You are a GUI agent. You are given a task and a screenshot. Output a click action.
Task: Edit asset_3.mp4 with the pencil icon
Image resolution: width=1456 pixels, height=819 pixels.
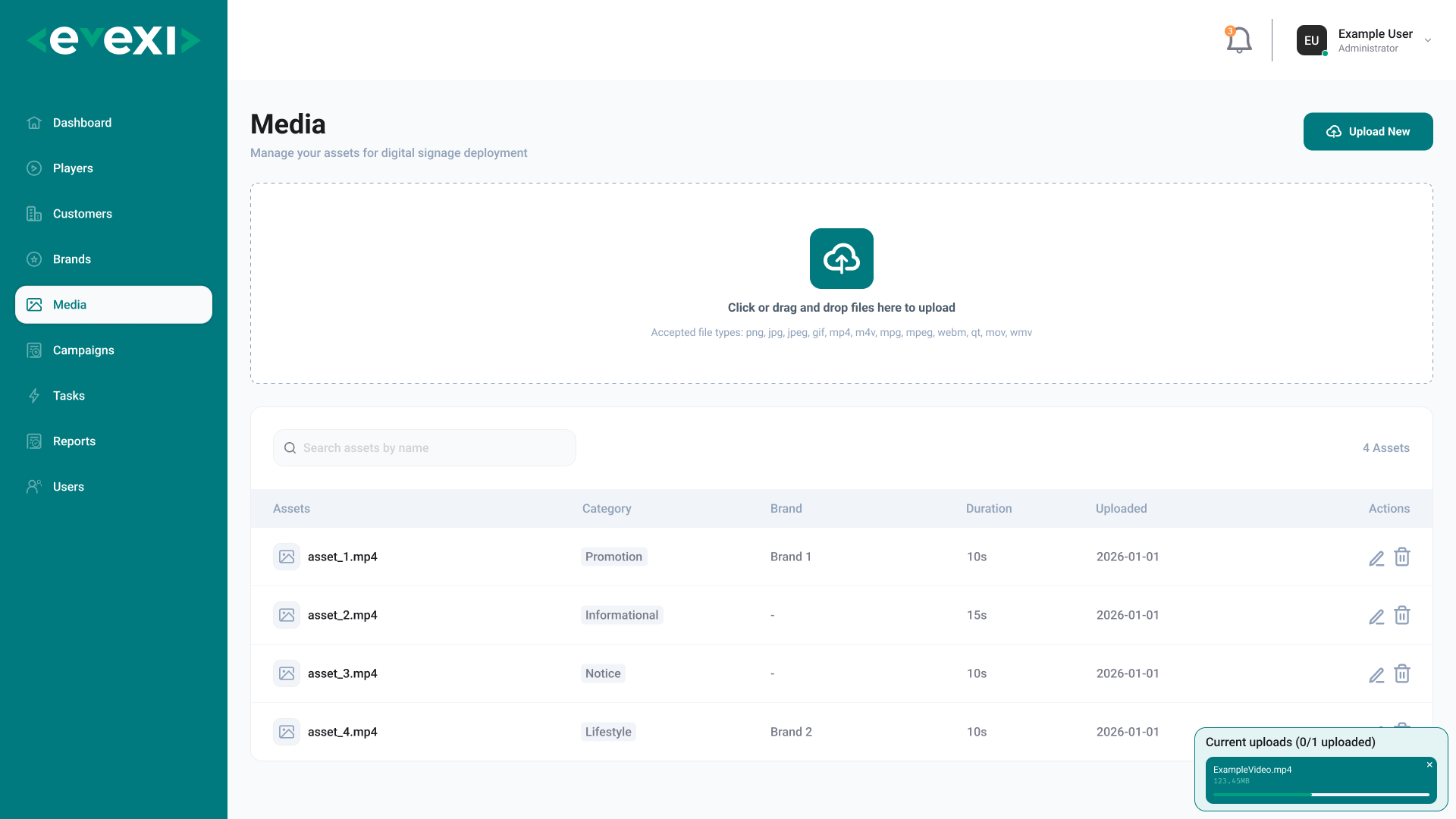click(1376, 675)
